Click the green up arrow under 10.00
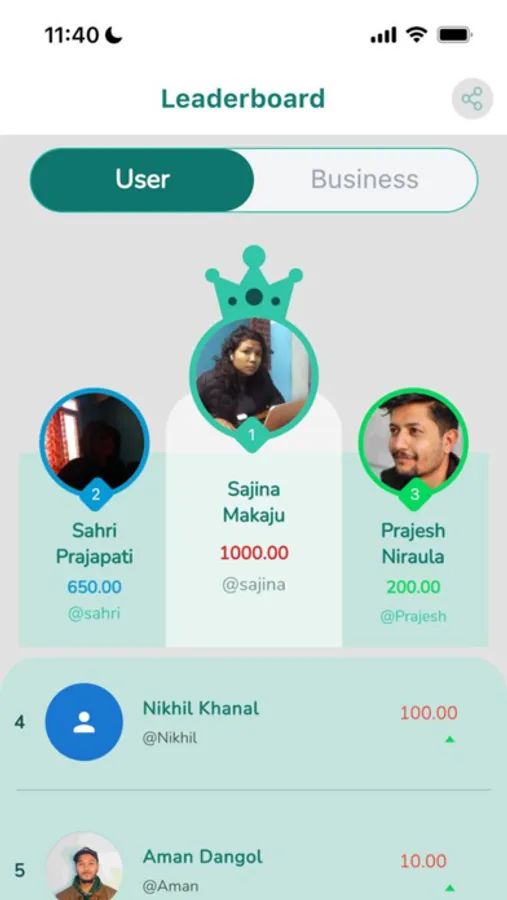Screen dimensions: 507x900 450,888
